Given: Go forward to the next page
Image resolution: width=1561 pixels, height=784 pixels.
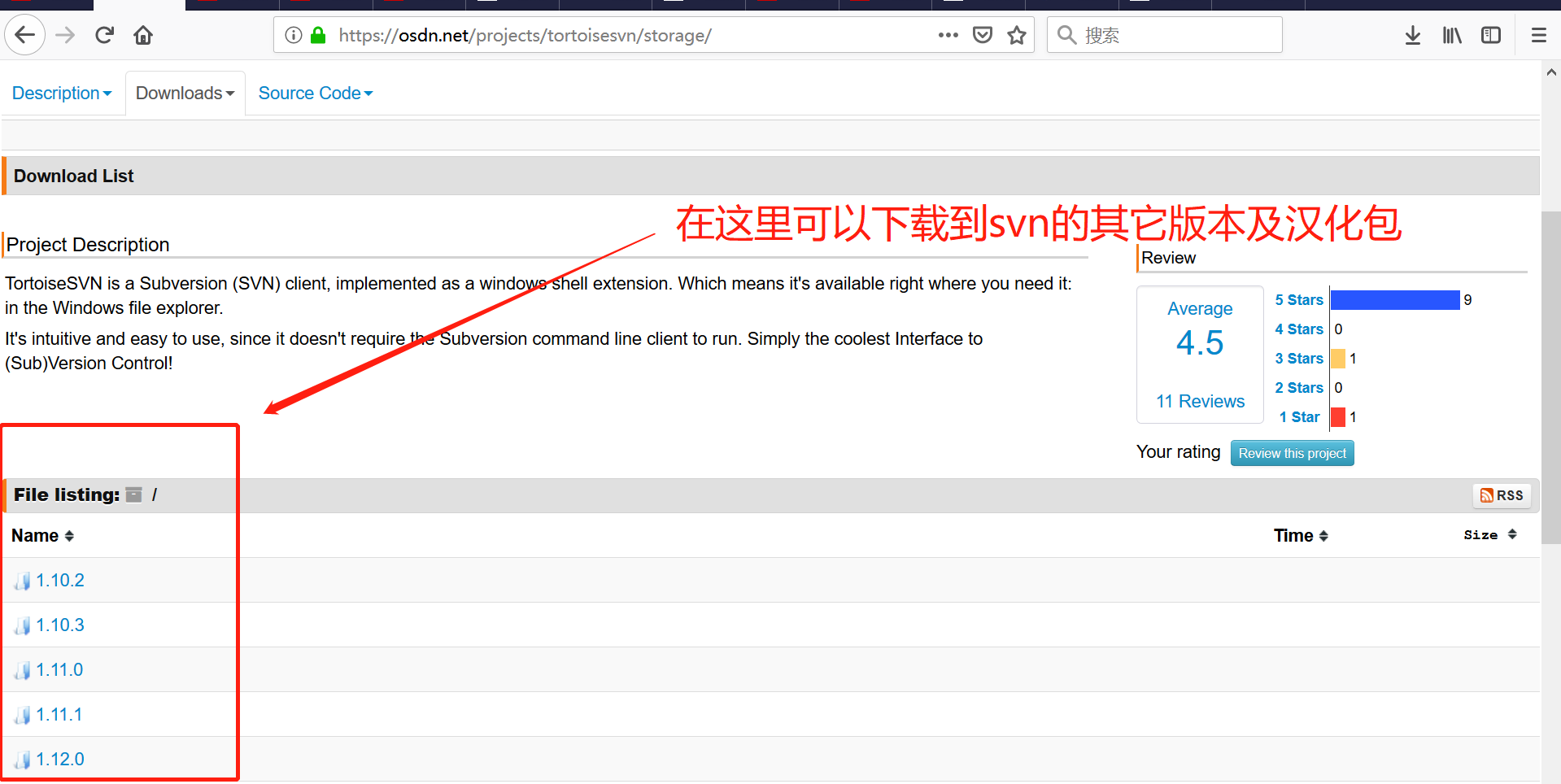Looking at the screenshot, I should [65, 35].
